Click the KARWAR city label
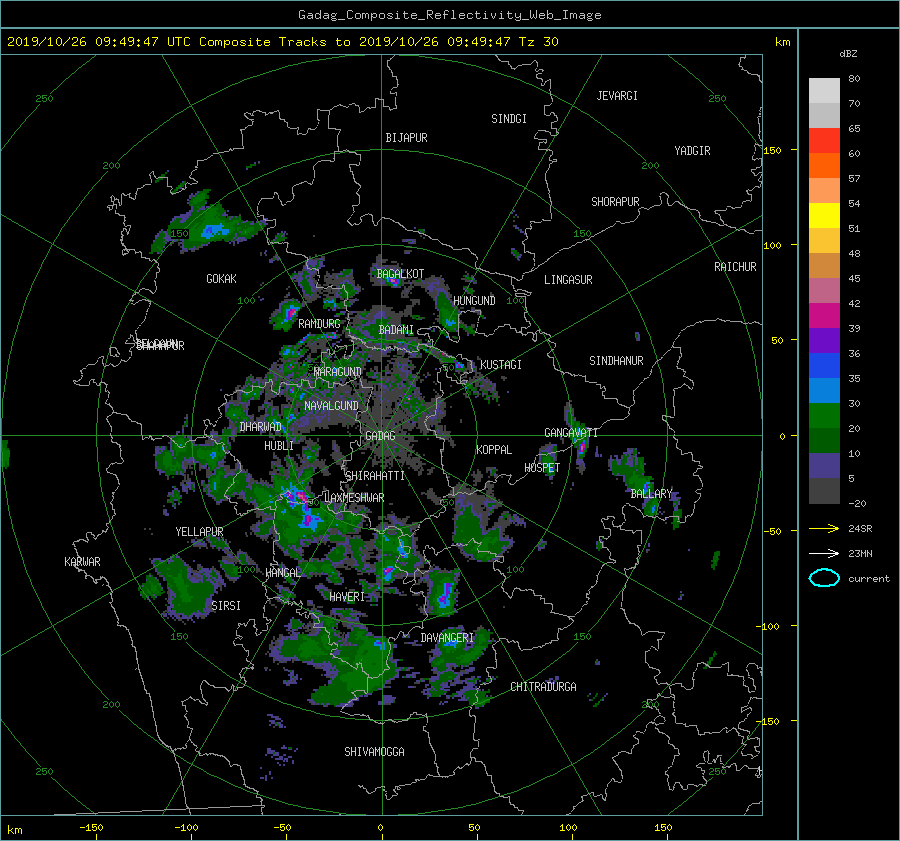This screenshot has height=841, width=900. [82, 562]
